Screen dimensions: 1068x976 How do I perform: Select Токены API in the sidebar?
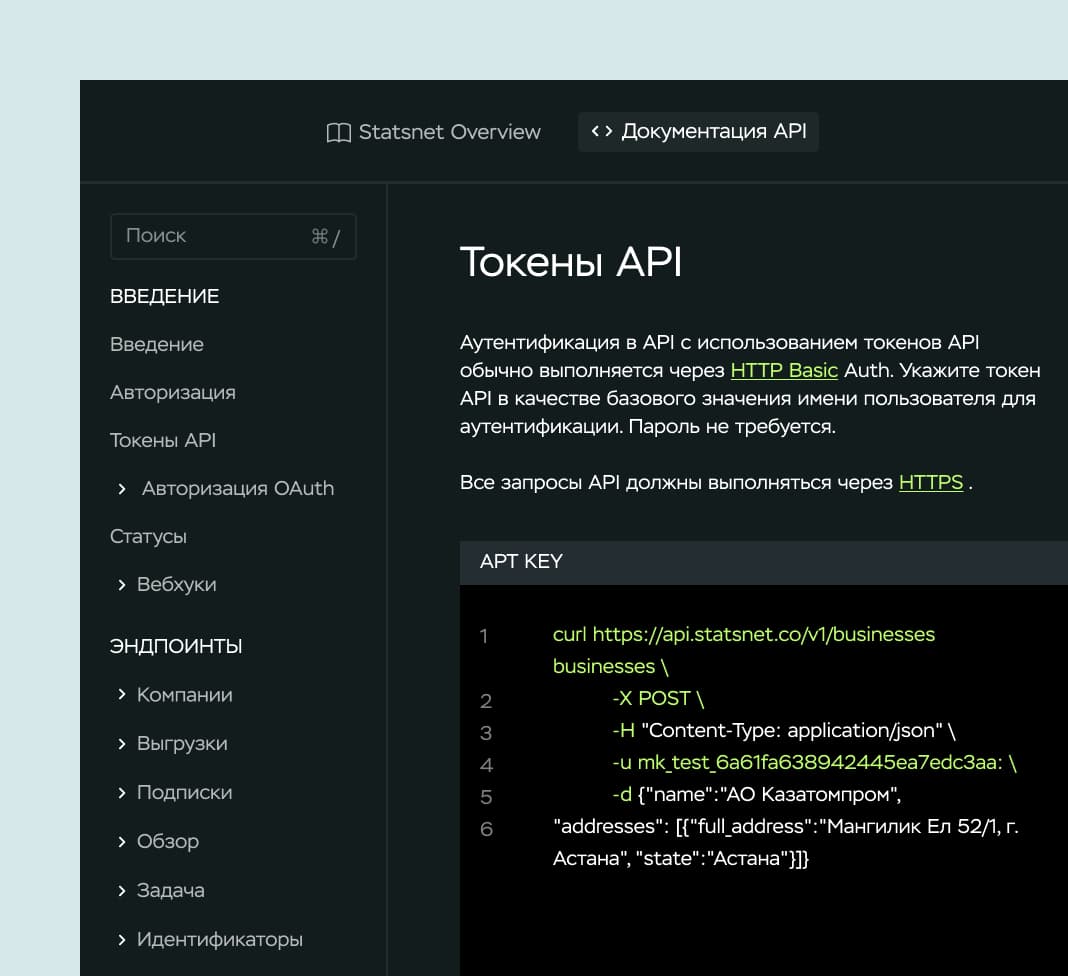pyautogui.click(x=163, y=441)
